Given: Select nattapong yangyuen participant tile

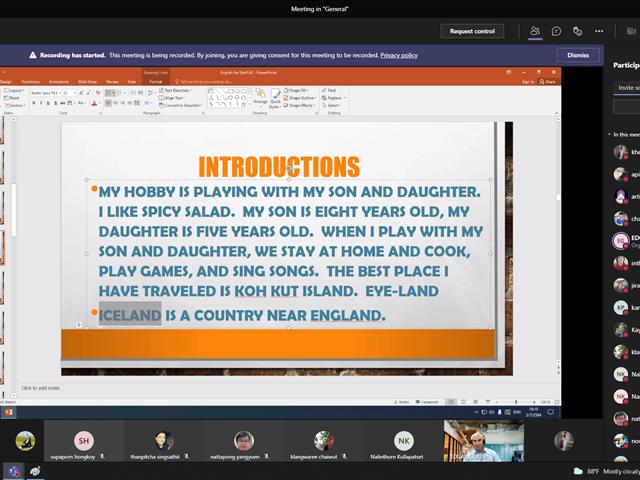Looking at the screenshot, I should pyautogui.click(x=244, y=441).
